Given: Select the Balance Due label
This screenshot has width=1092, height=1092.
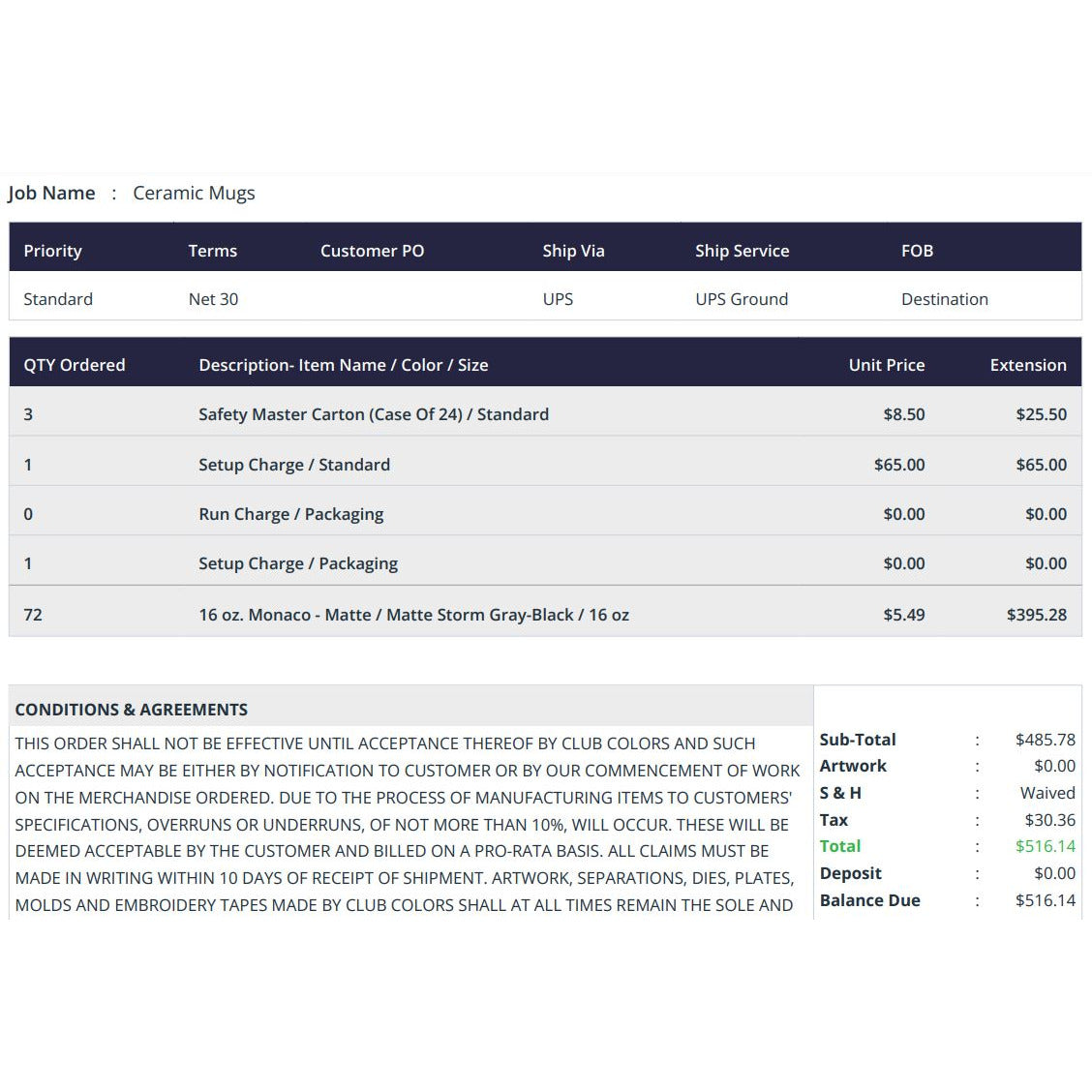Looking at the screenshot, I should [870, 900].
